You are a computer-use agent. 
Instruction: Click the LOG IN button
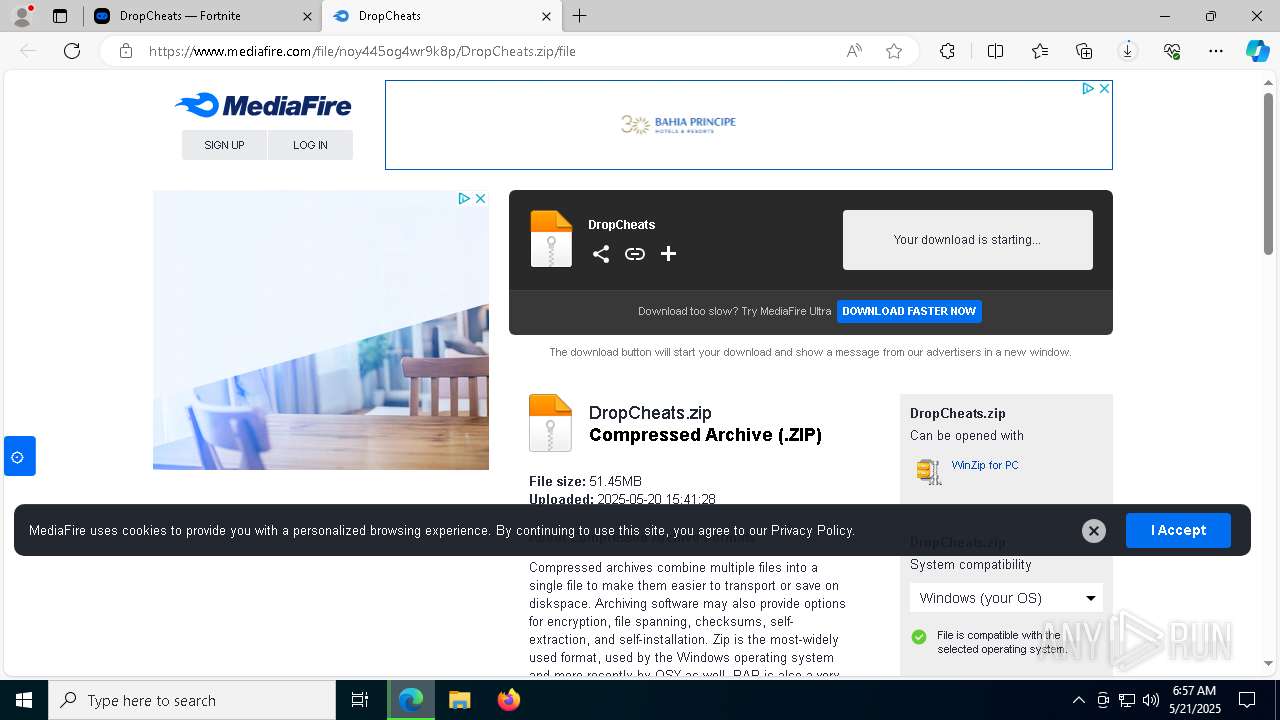pyautogui.click(x=310, y=145)
